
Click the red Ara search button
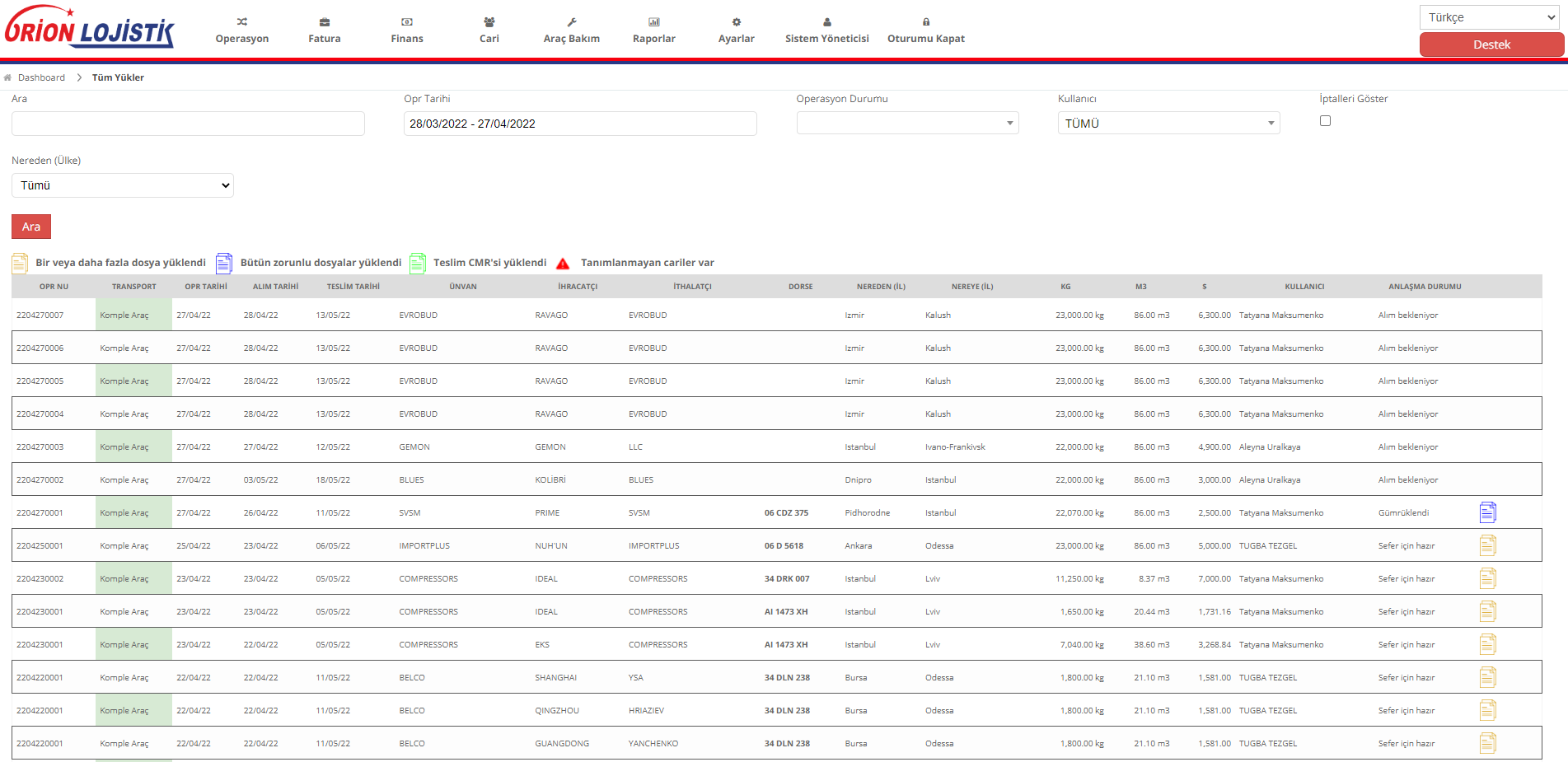tap(31, 227)
